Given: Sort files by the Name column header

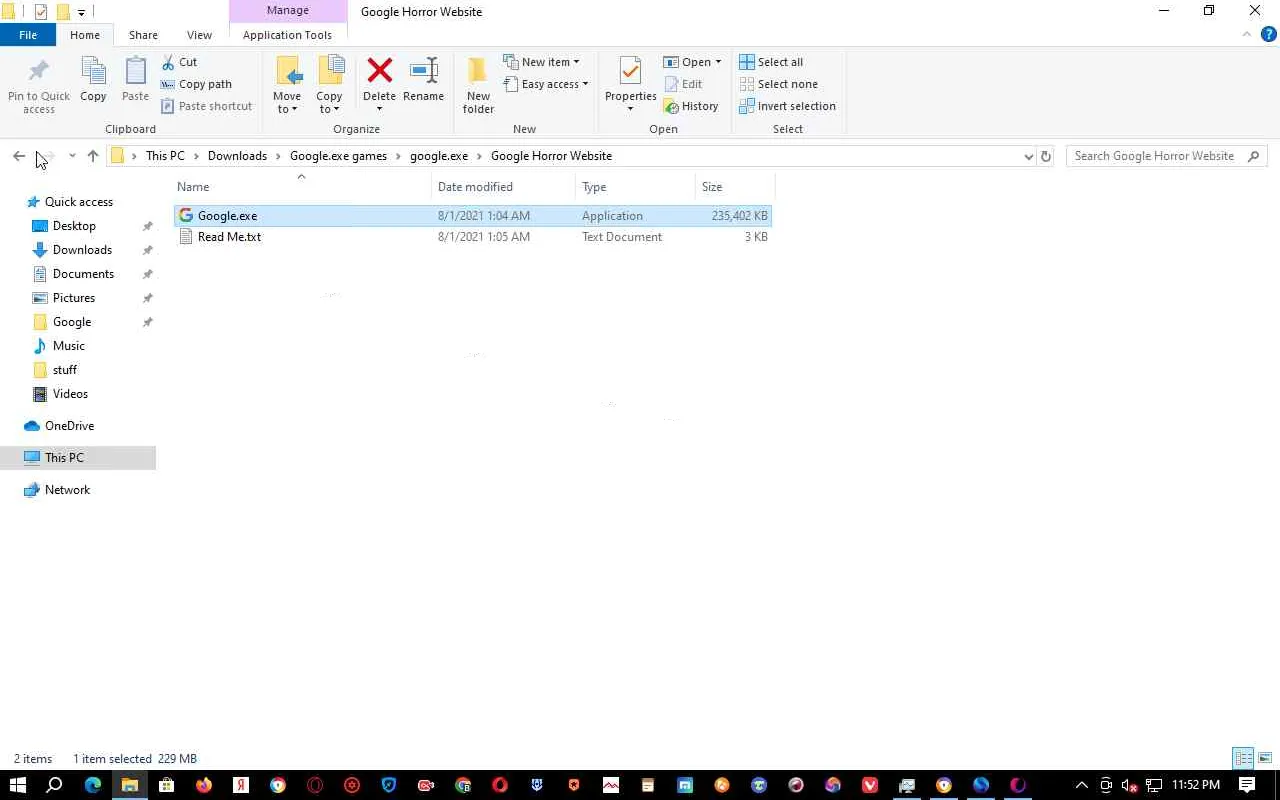Looking at the screenshot, I should [x=303, y=187].
